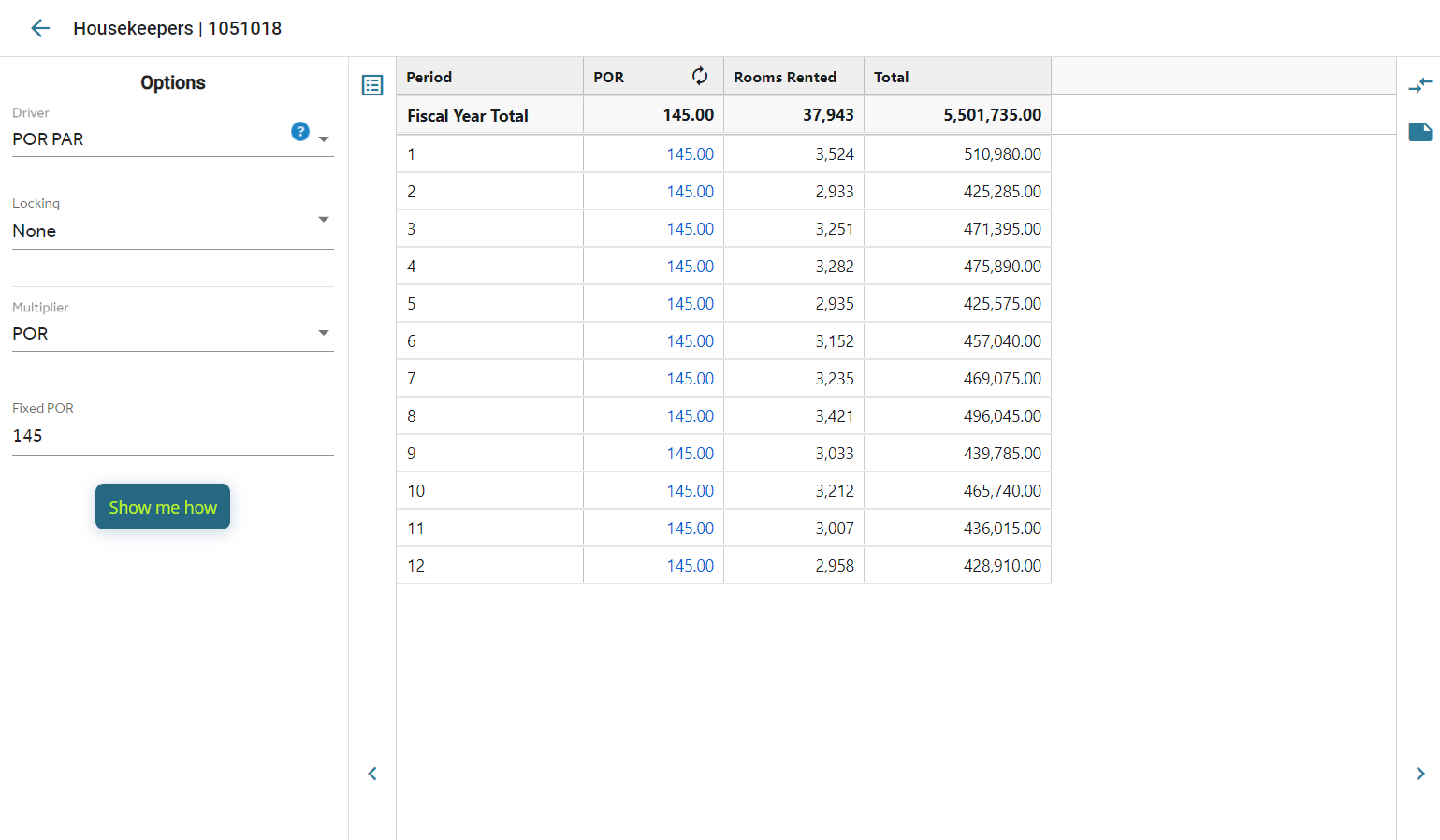Toggle the options list panel icon
This screenshot has width=1440, height=840.
point(372,85)
